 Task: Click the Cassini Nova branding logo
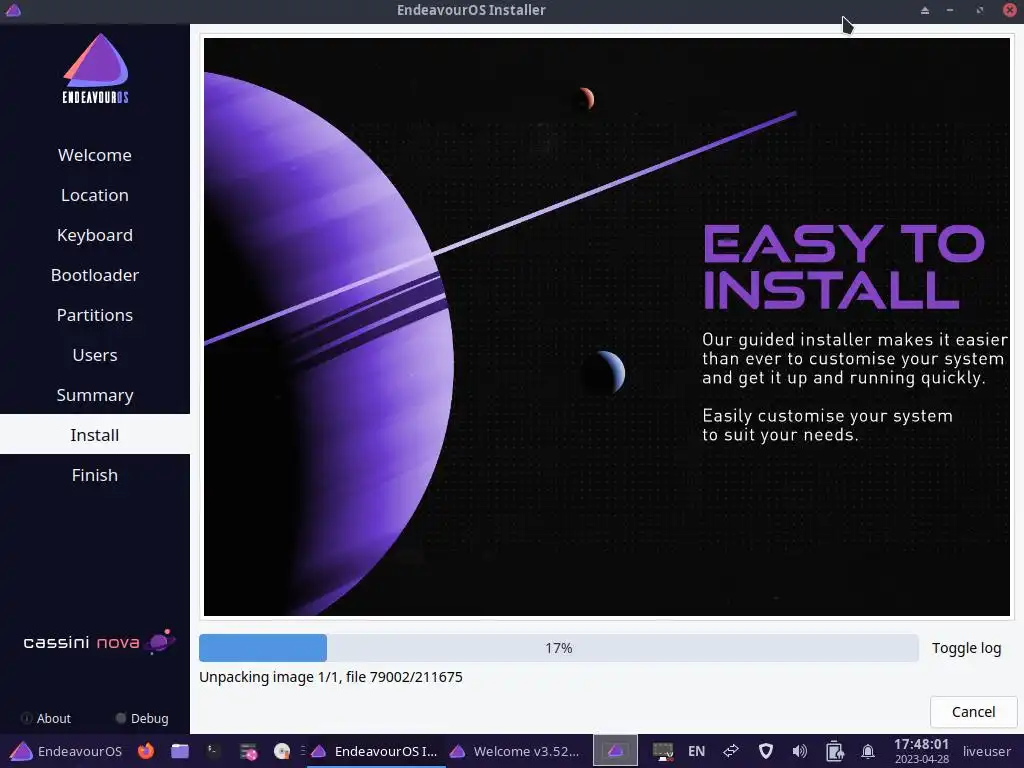click(99, 642)
